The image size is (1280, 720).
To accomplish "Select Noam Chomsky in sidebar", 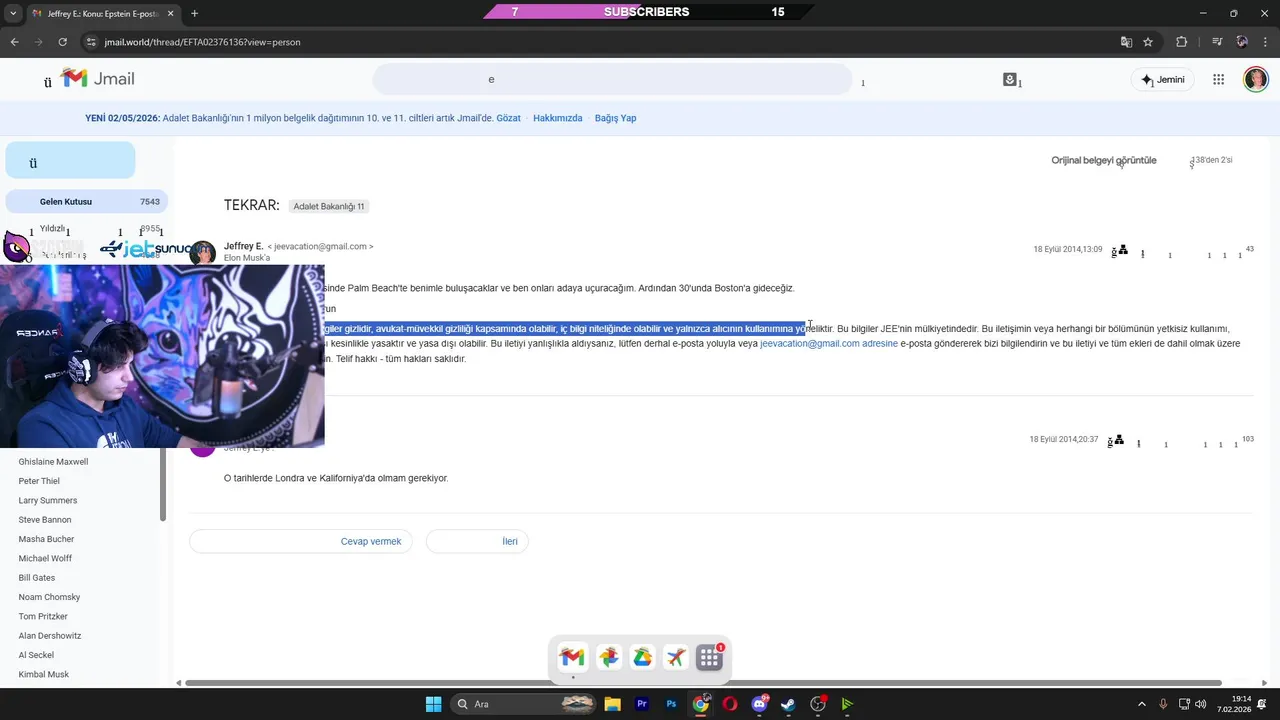I will (x=49, y=597).
